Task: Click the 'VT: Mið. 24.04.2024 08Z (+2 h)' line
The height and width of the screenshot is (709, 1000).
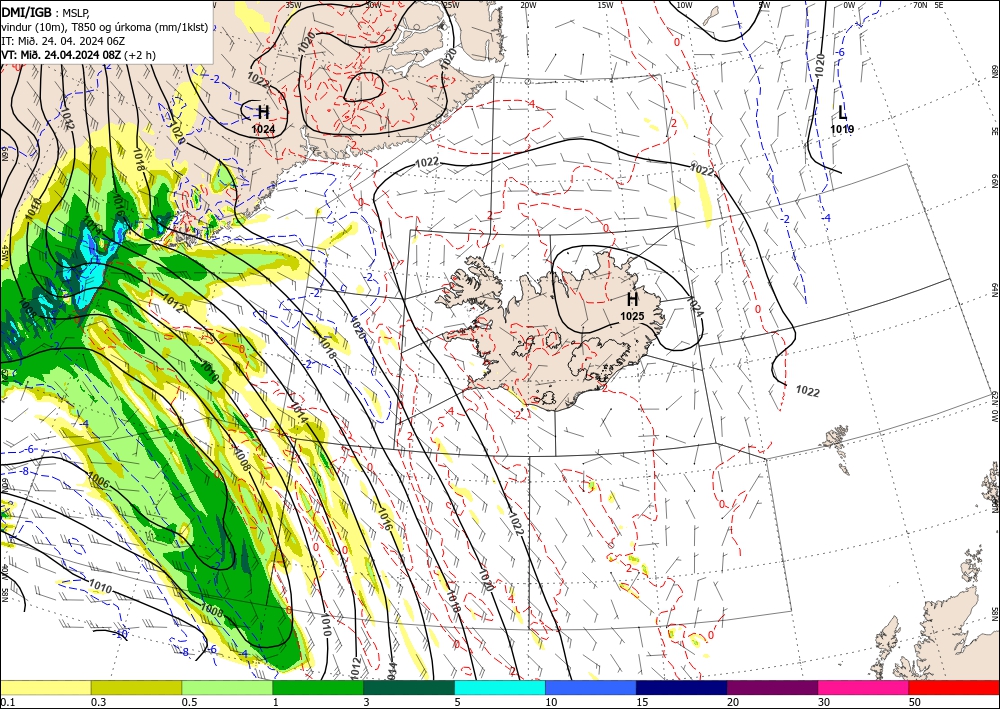Action: pos(78,55)
